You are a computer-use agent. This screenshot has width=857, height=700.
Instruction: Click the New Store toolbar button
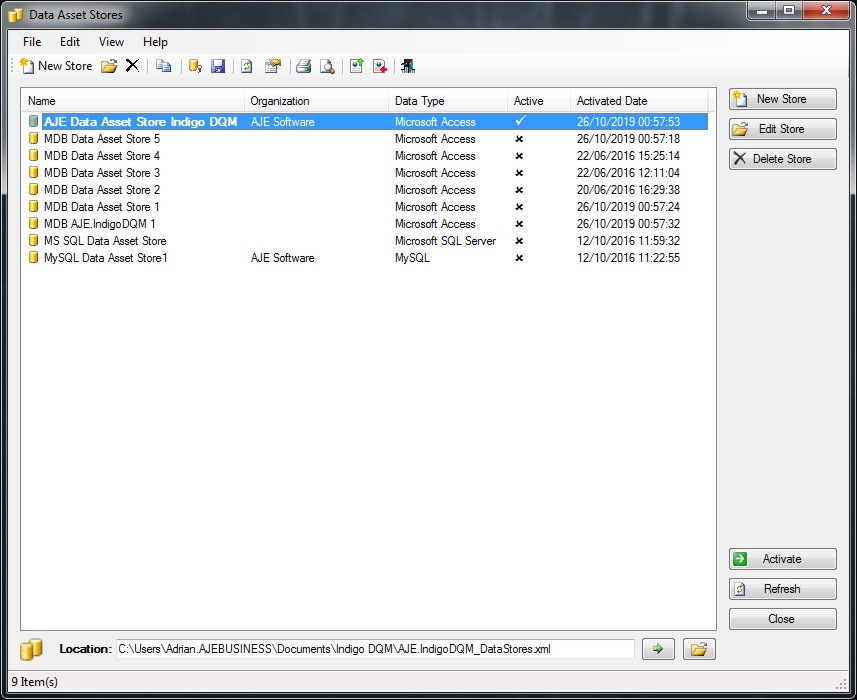click(x=56, y=66)
